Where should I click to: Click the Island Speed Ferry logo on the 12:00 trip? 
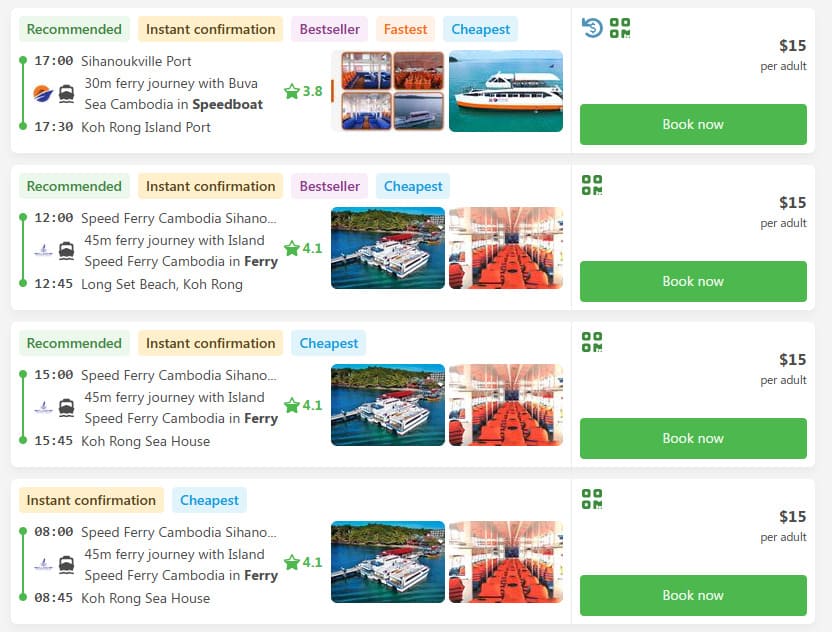43,250
